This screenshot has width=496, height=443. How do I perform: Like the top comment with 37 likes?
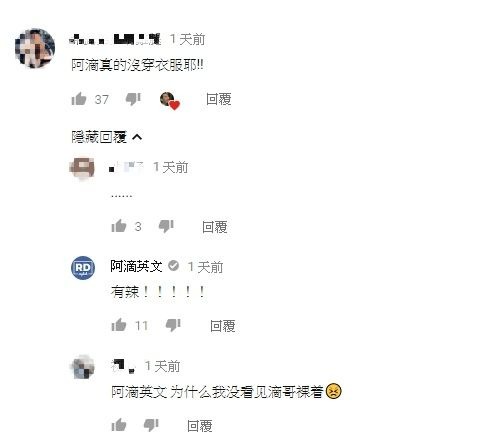click(79, 99)
